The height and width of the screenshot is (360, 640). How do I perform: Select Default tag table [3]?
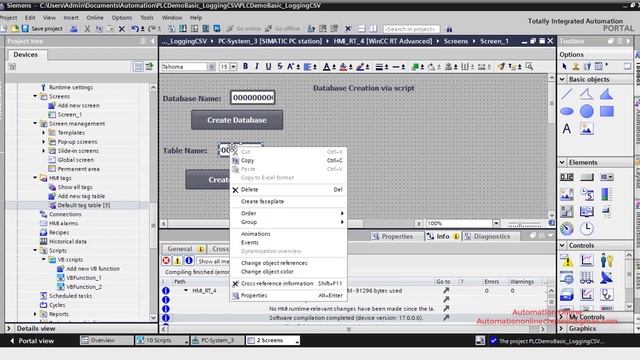point(84,205)
